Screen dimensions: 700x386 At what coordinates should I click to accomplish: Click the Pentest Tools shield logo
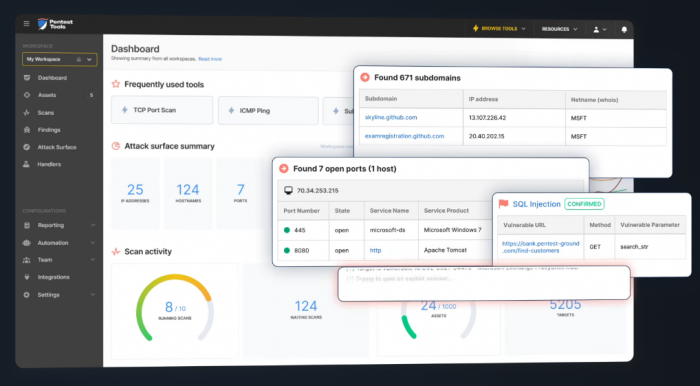pos(43,24)
